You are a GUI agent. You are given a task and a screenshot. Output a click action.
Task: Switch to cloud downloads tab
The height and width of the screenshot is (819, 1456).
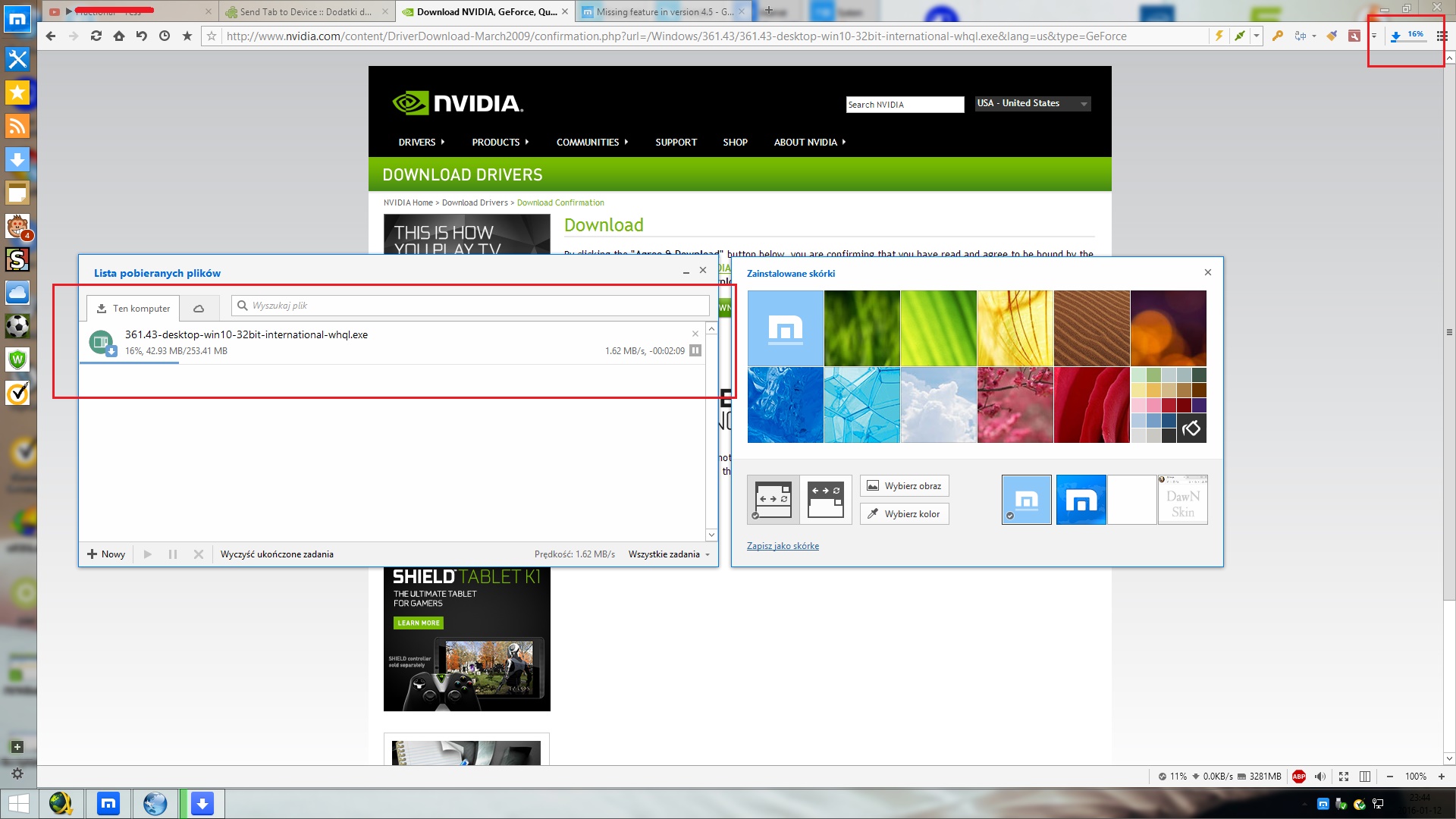click(x=199, y=308)
